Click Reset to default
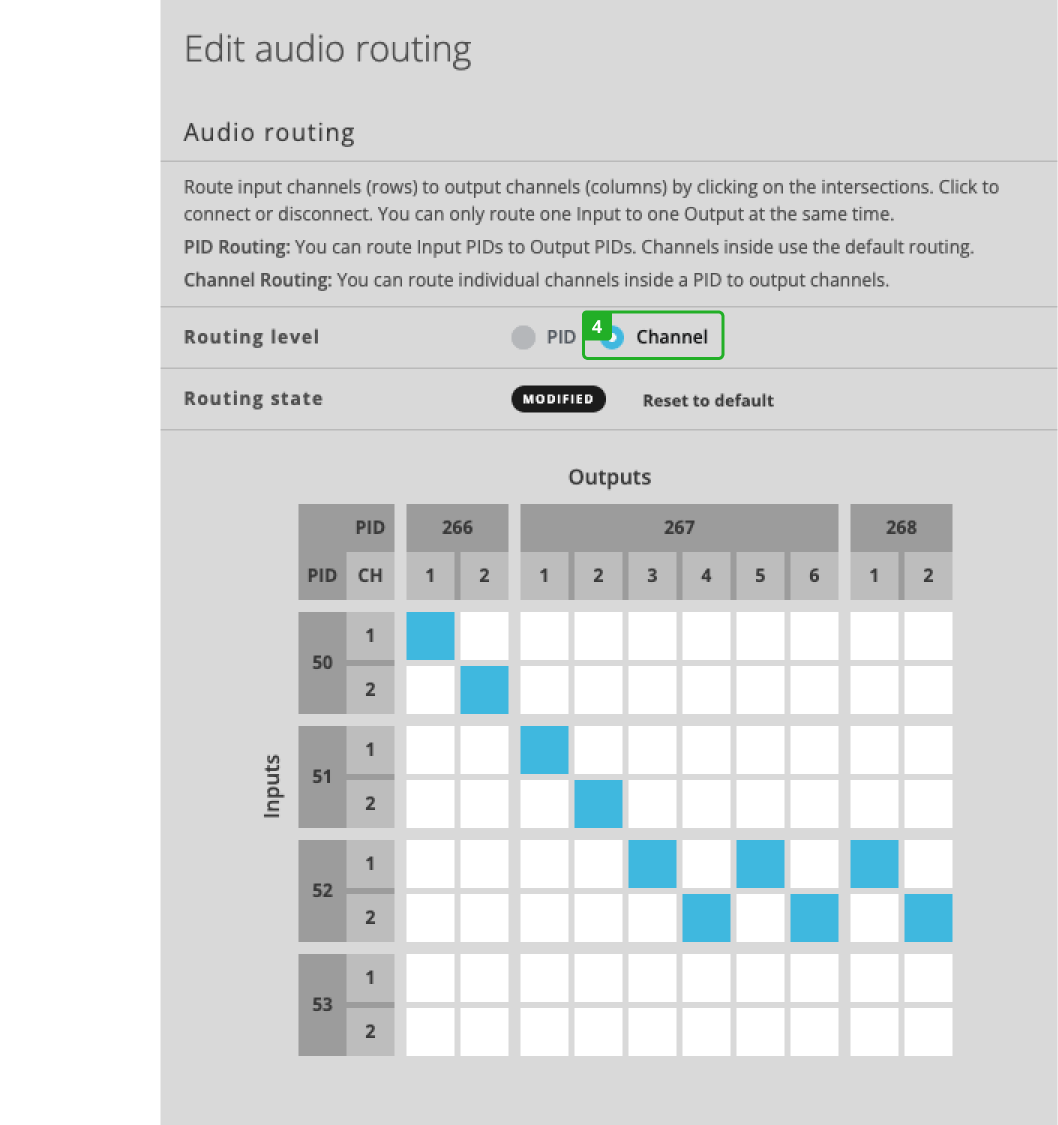 click(x=708, y=400)
